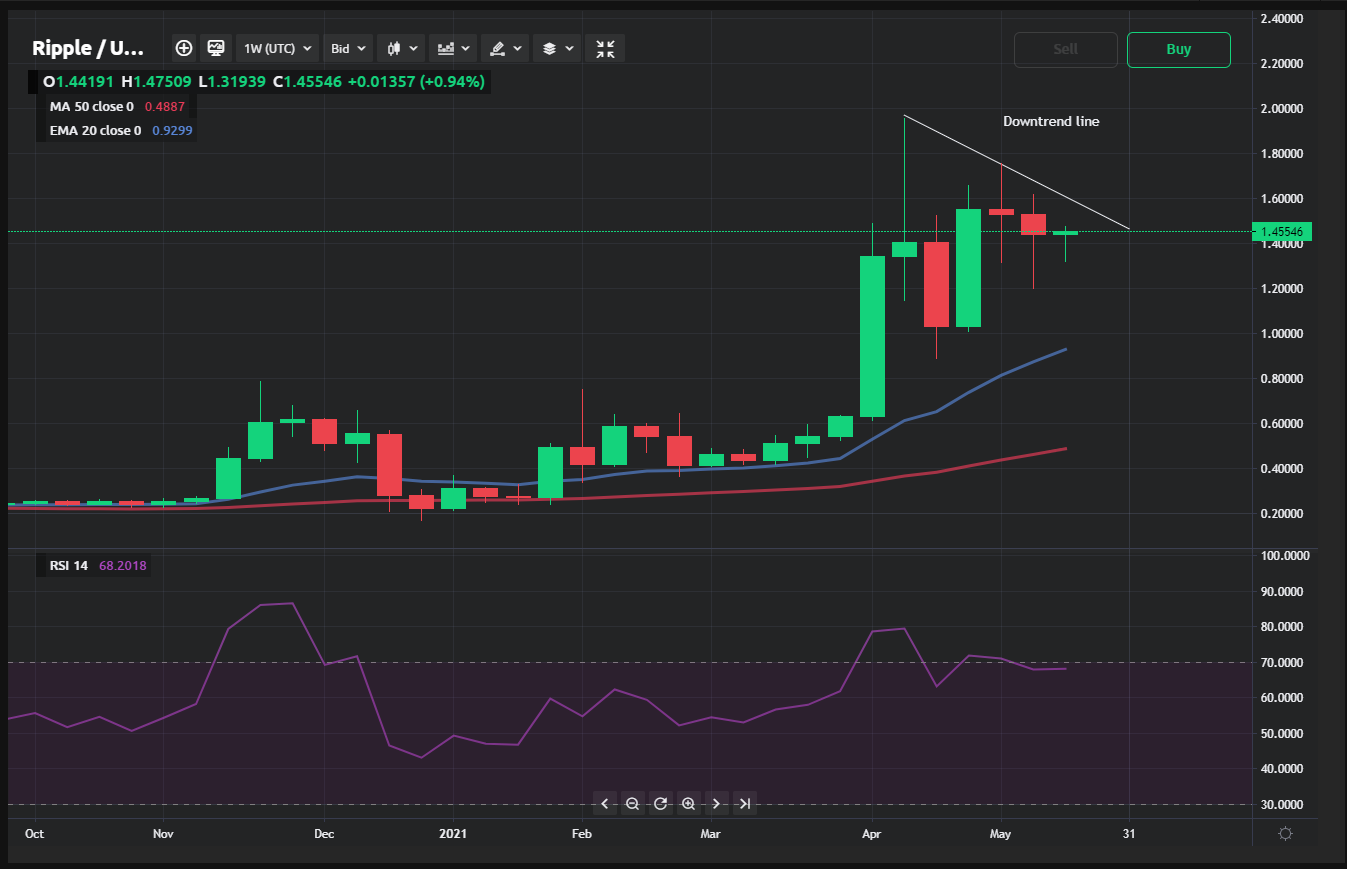
Task: Open chart settings gear at bottom right
Action: (x=1286, y=833)
